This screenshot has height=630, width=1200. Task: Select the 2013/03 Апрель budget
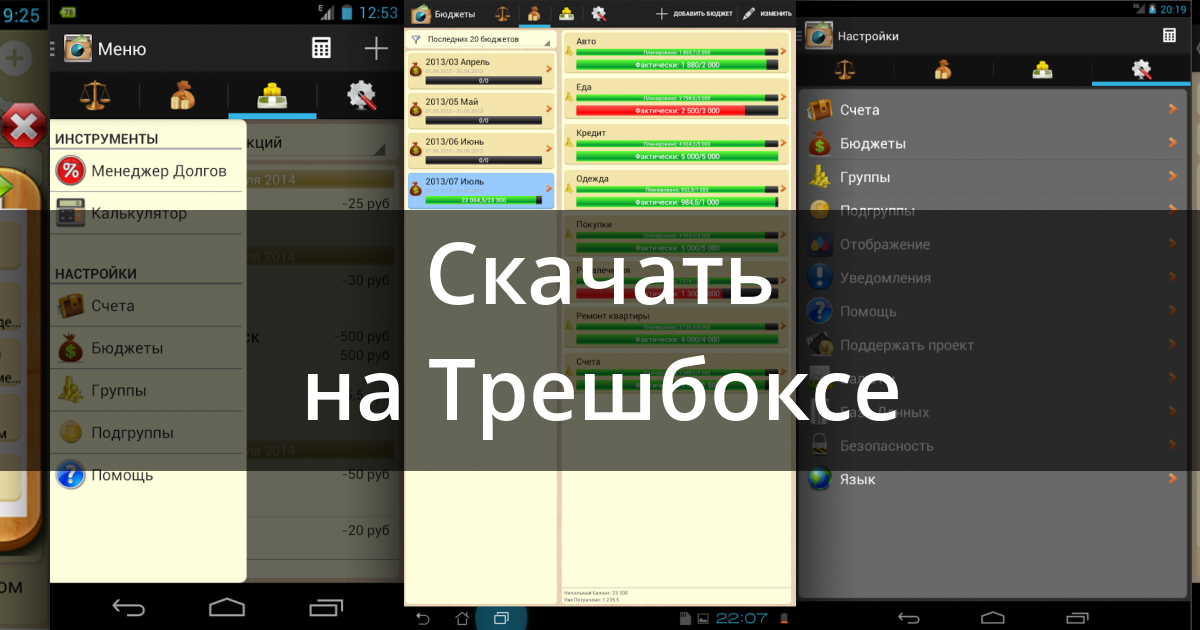pyautogui.click(x=481, y=69)
